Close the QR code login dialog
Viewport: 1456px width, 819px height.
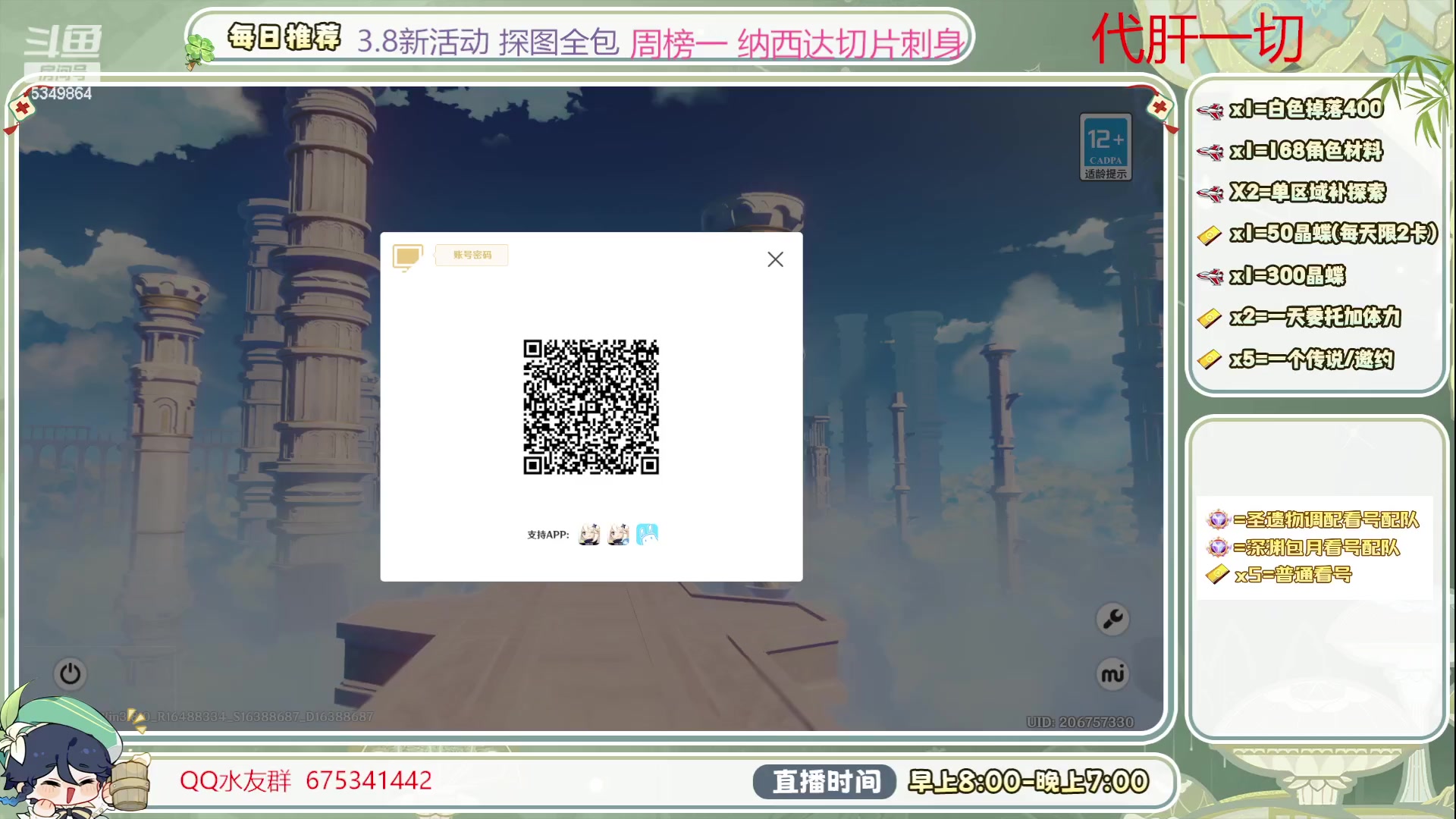tap(774, 259)
